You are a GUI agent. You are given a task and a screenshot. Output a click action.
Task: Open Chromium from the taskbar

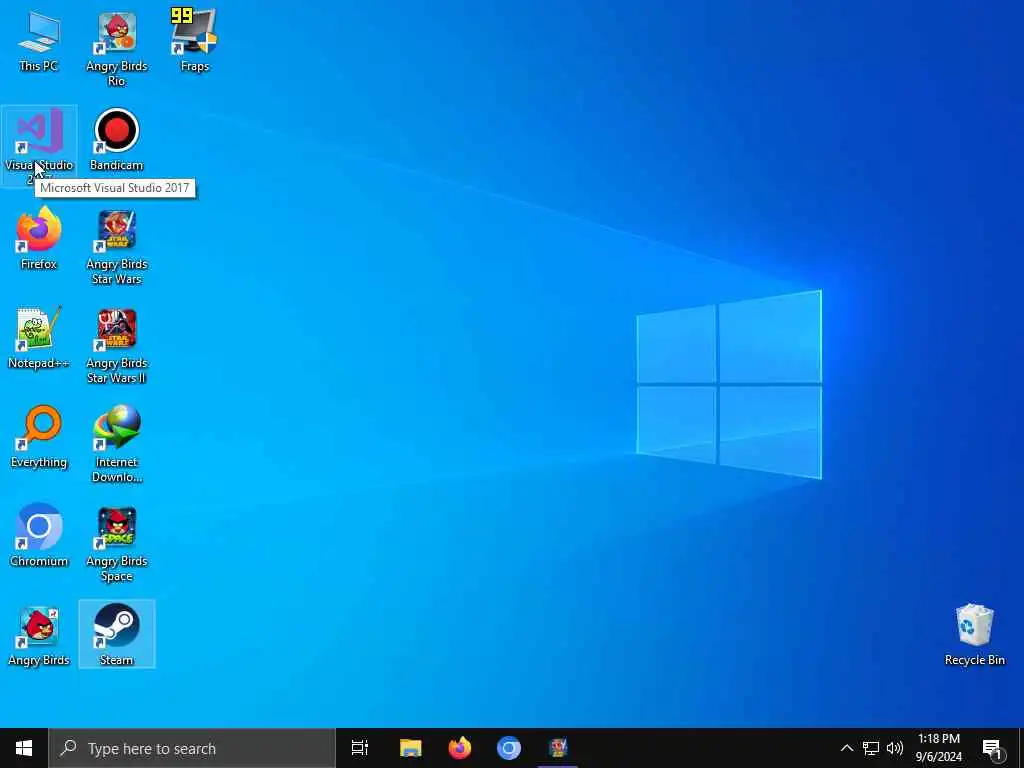[x=509, y=748]
